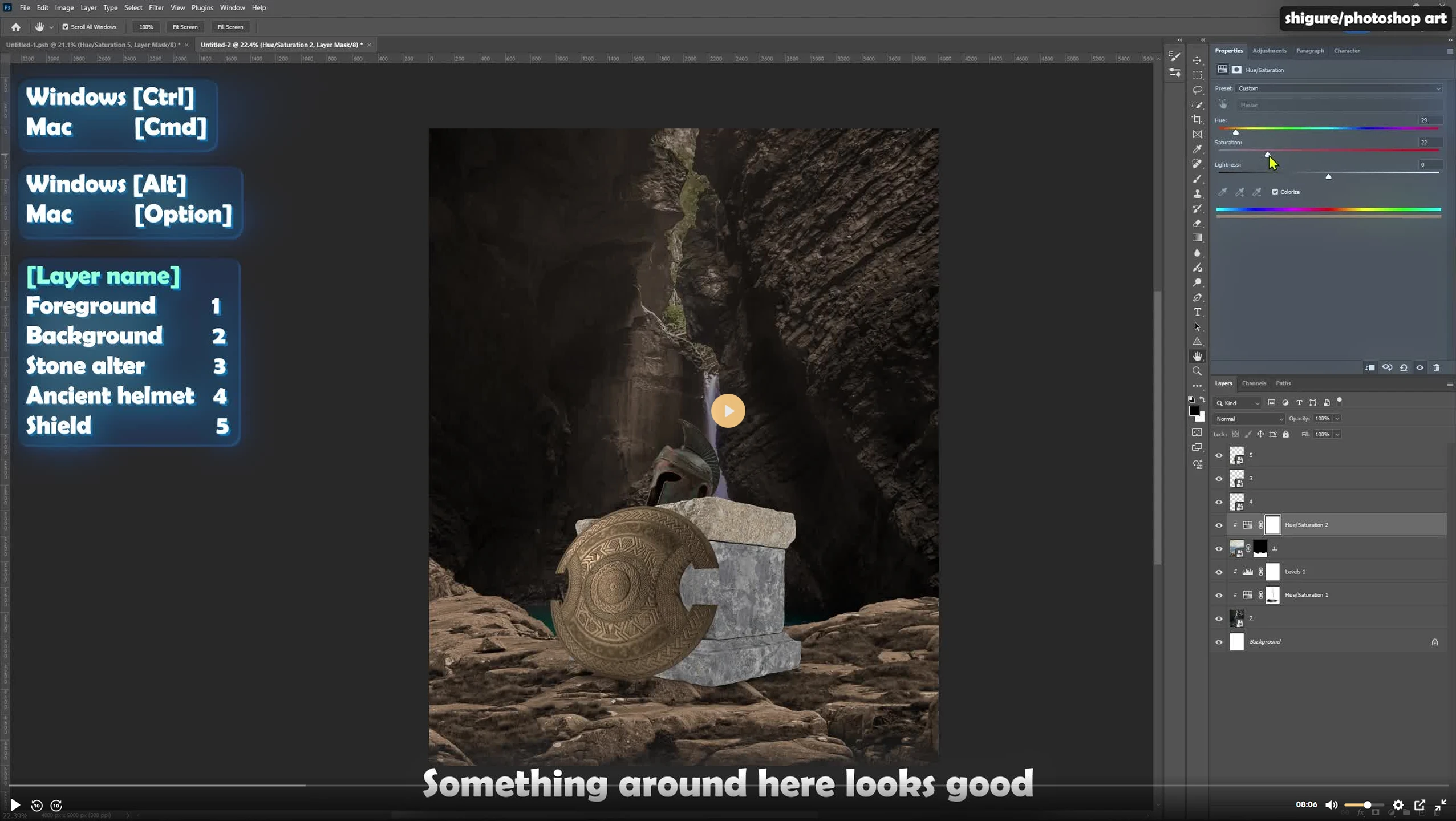Hide the Background layer visibility
This screenshot has width=1456, height=821.
point(1219,642)
